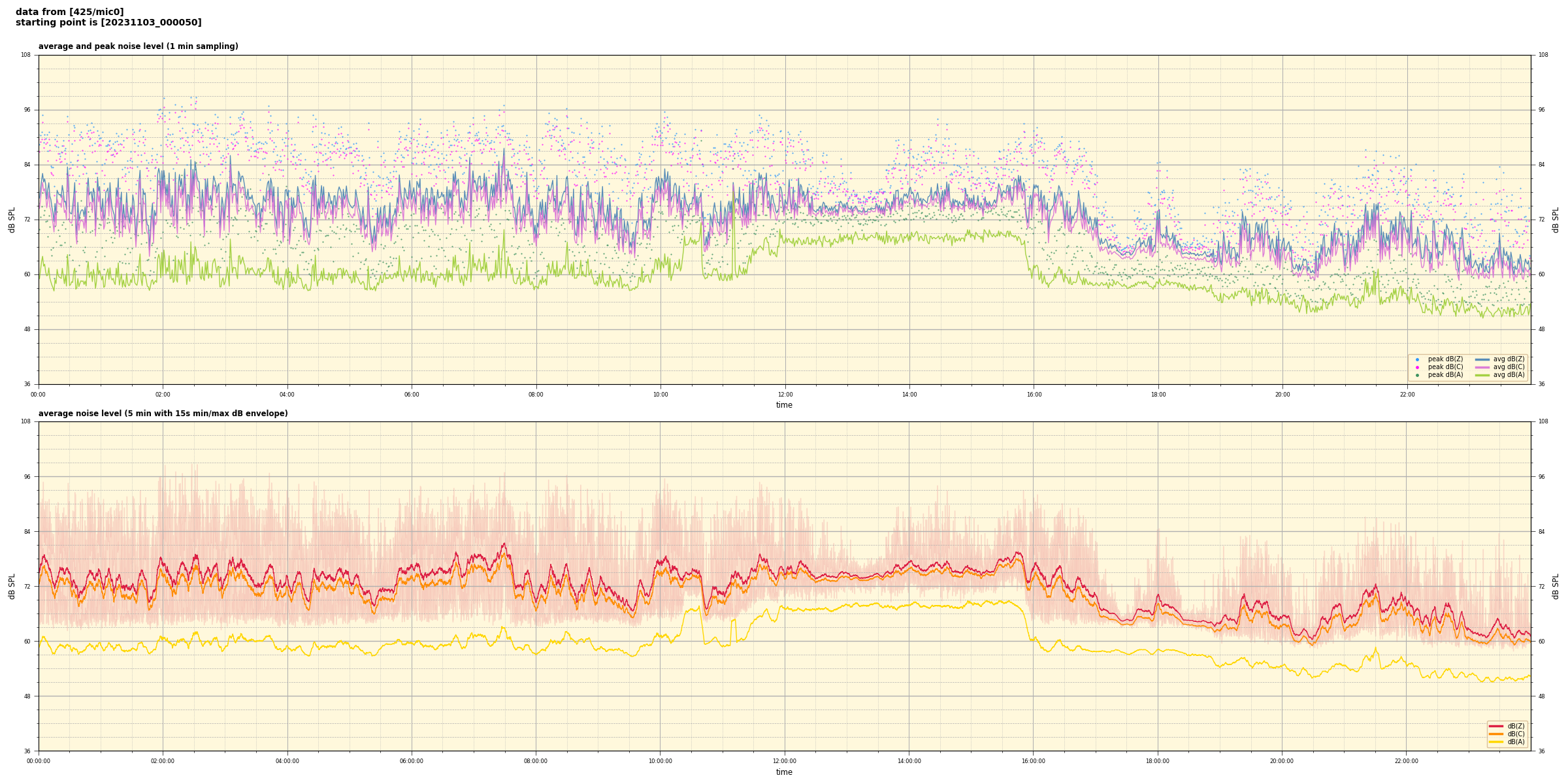Click the 22:00:00 tick label on bottom chart
This screenshot has width=1568, height=784.
[1406, 761]
